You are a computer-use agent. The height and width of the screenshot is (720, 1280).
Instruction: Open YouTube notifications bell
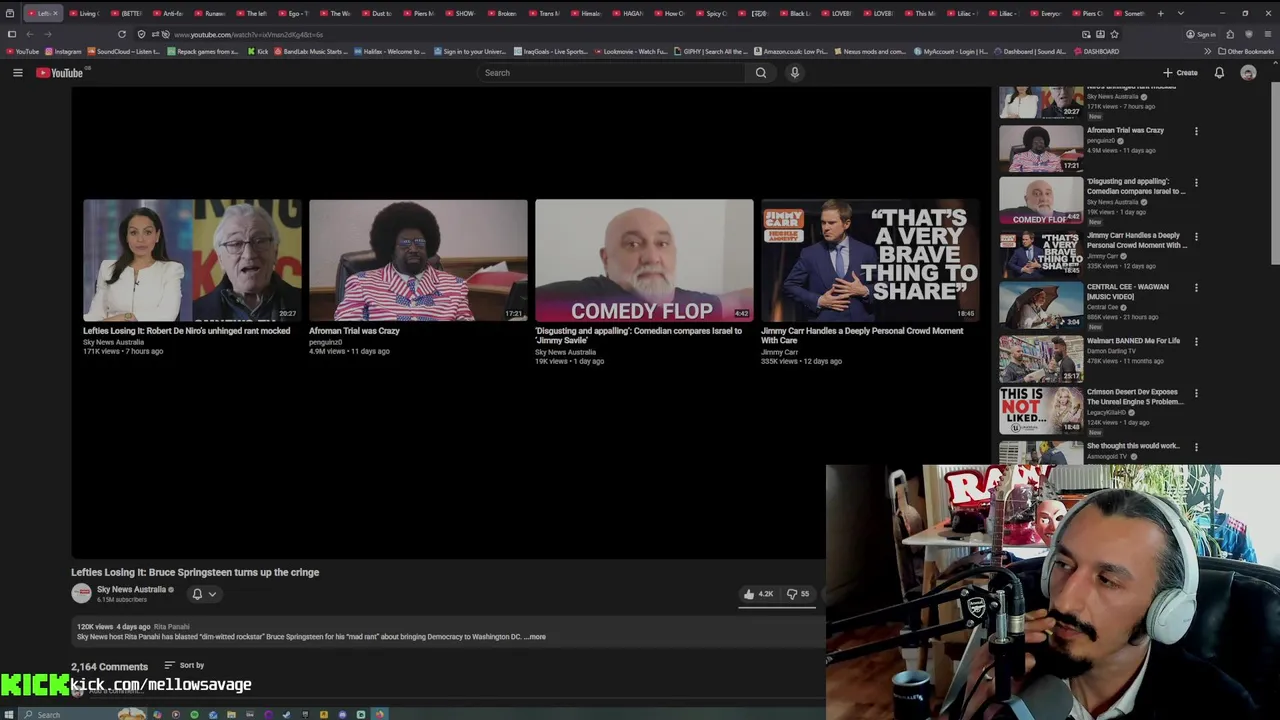[1219, 73]
